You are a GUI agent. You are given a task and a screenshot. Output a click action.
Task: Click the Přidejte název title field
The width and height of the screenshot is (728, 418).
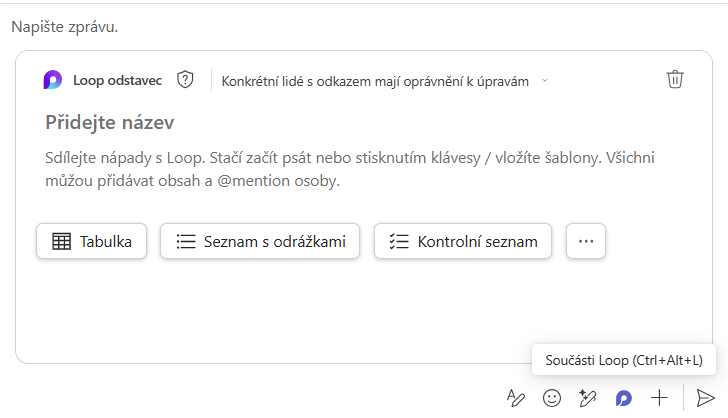pyautogui.click(x=110, y=122)
